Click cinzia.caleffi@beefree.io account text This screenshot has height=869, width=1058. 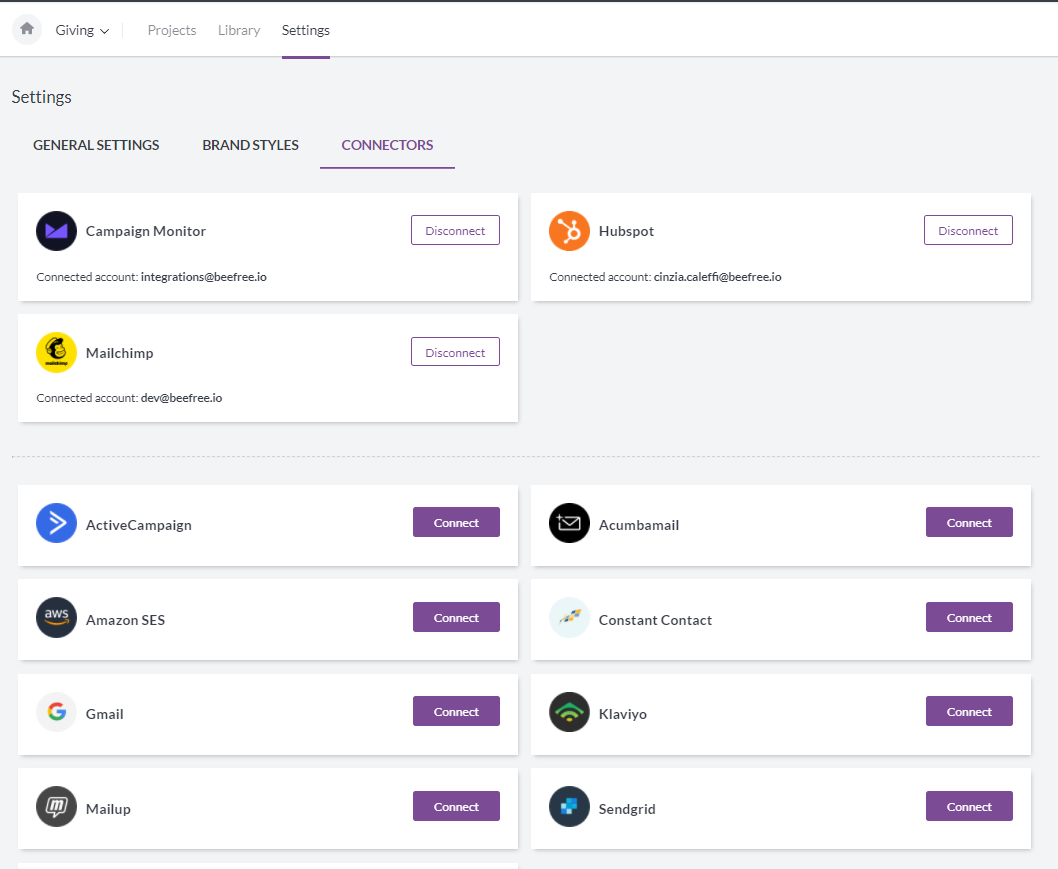[717, 277]
